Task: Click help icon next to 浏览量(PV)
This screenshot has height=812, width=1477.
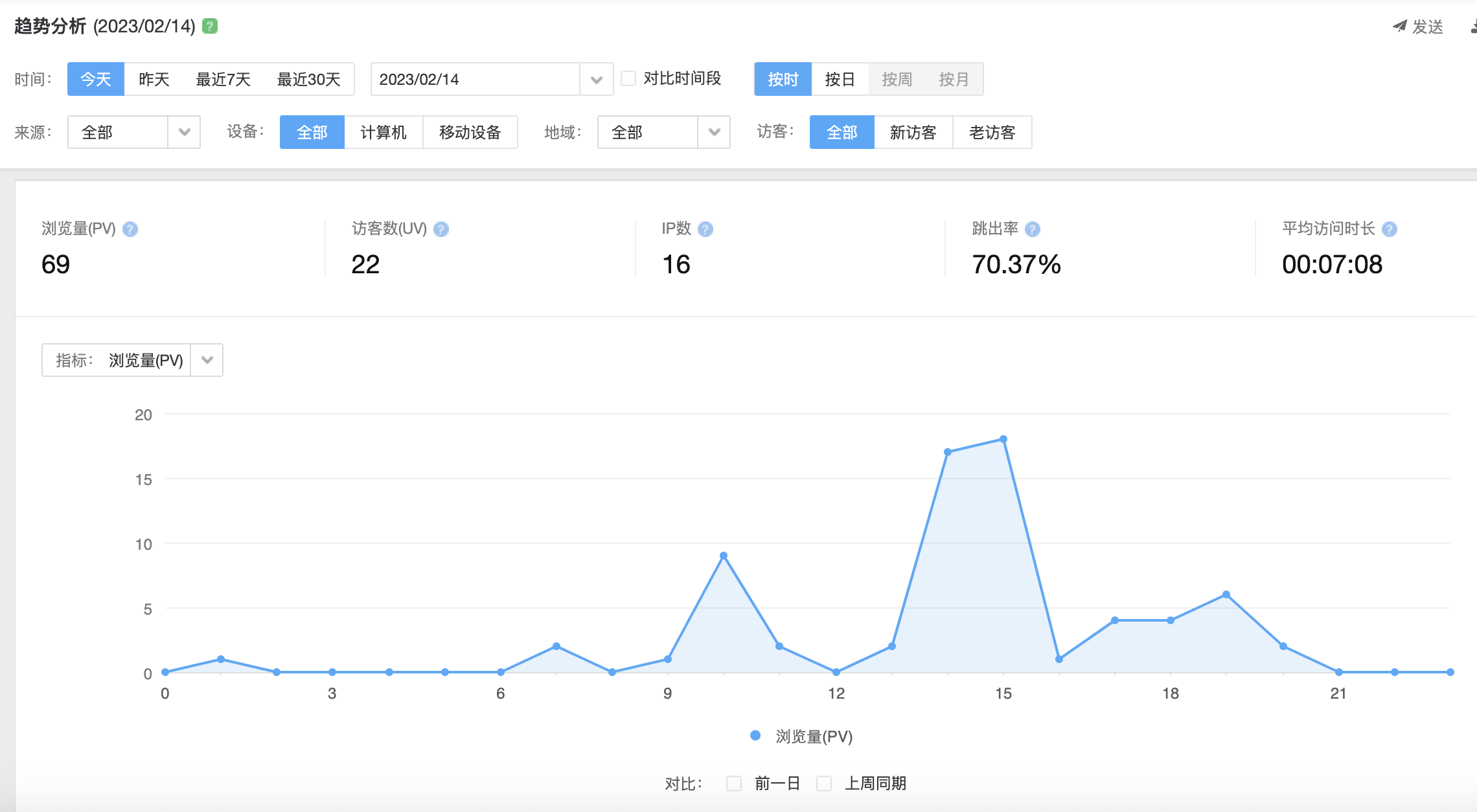Action: pos(130,229)
